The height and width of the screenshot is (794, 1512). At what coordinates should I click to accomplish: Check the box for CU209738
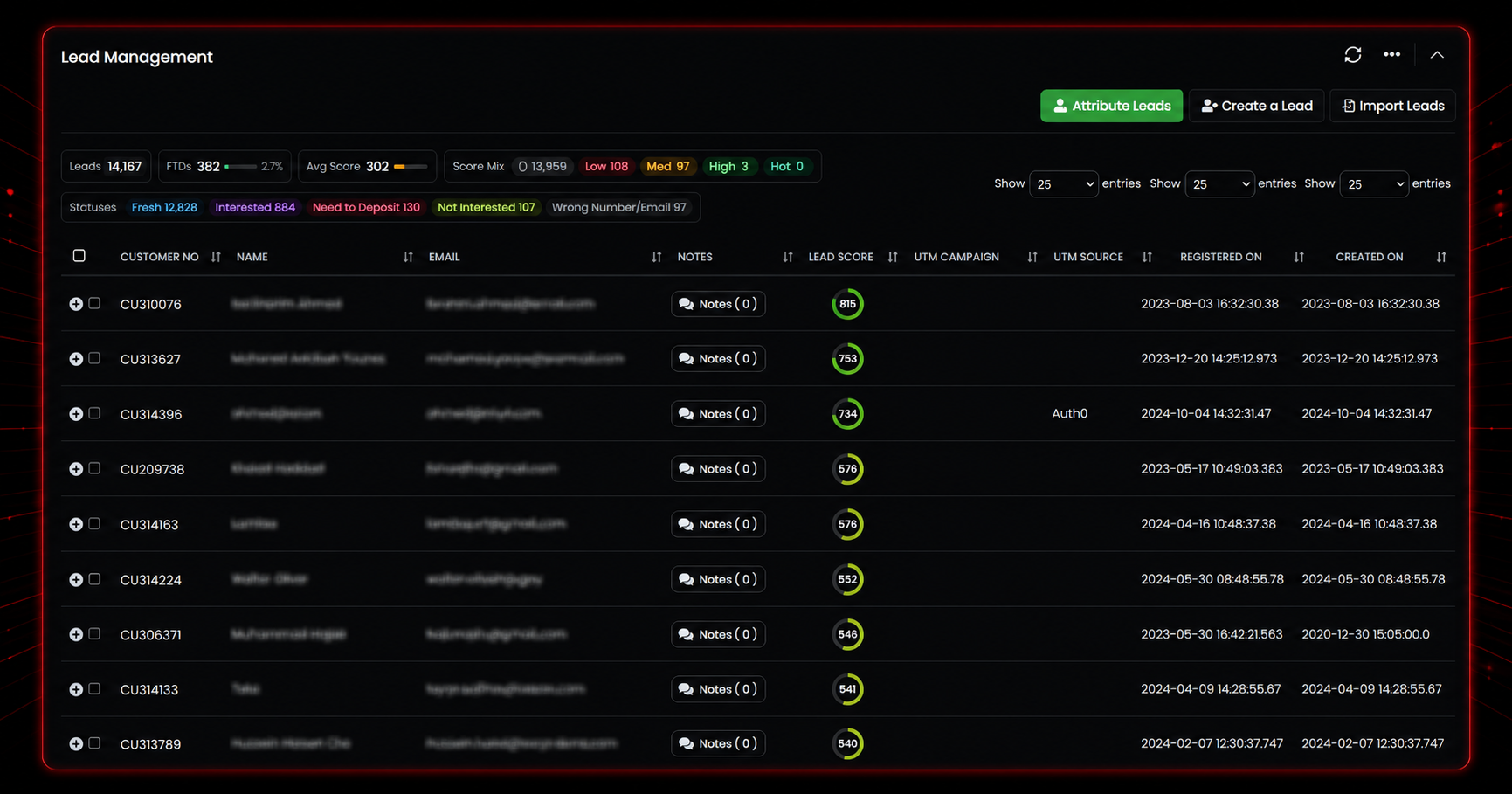(94, 468)
